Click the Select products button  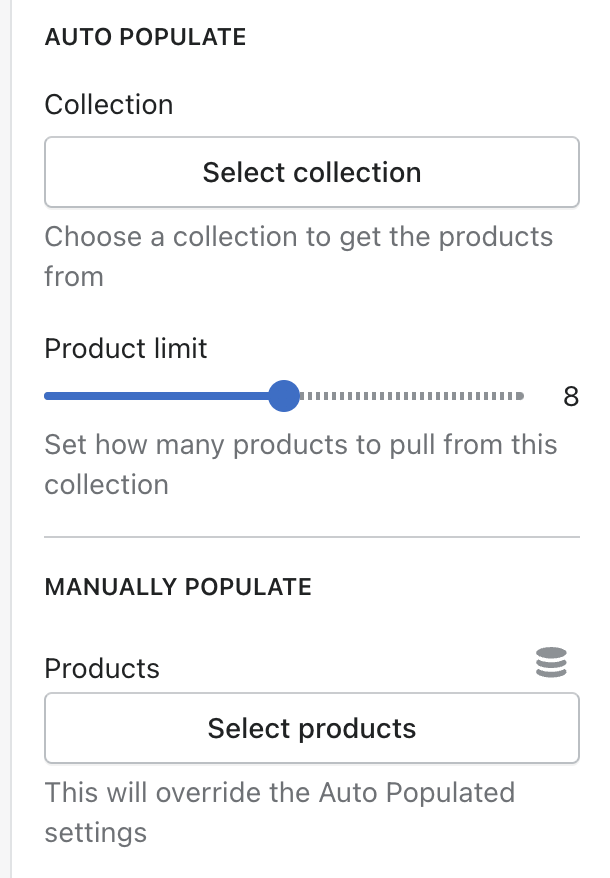(311, 728)
